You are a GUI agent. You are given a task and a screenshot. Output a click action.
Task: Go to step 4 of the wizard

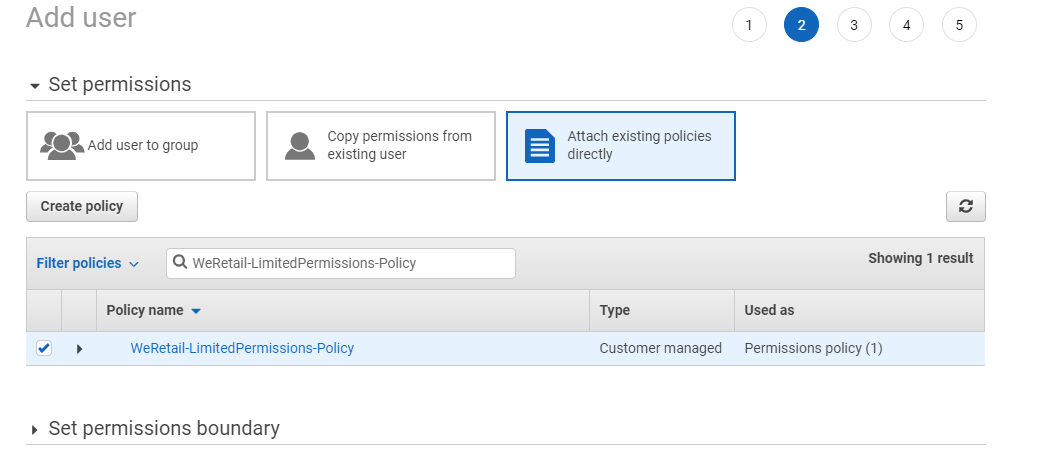907,25
